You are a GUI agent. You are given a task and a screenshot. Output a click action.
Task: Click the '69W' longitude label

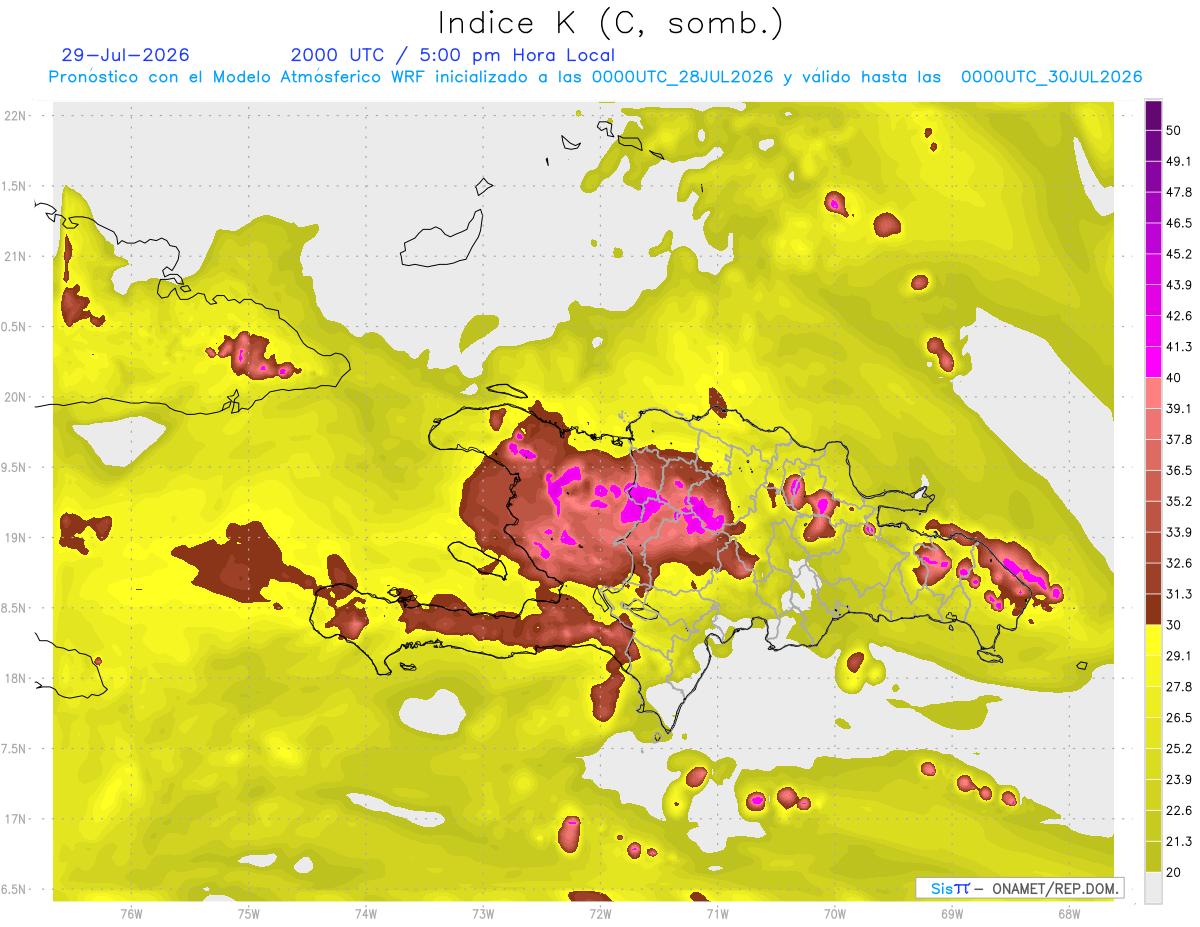pyautogui.click(x=952, y=912)
